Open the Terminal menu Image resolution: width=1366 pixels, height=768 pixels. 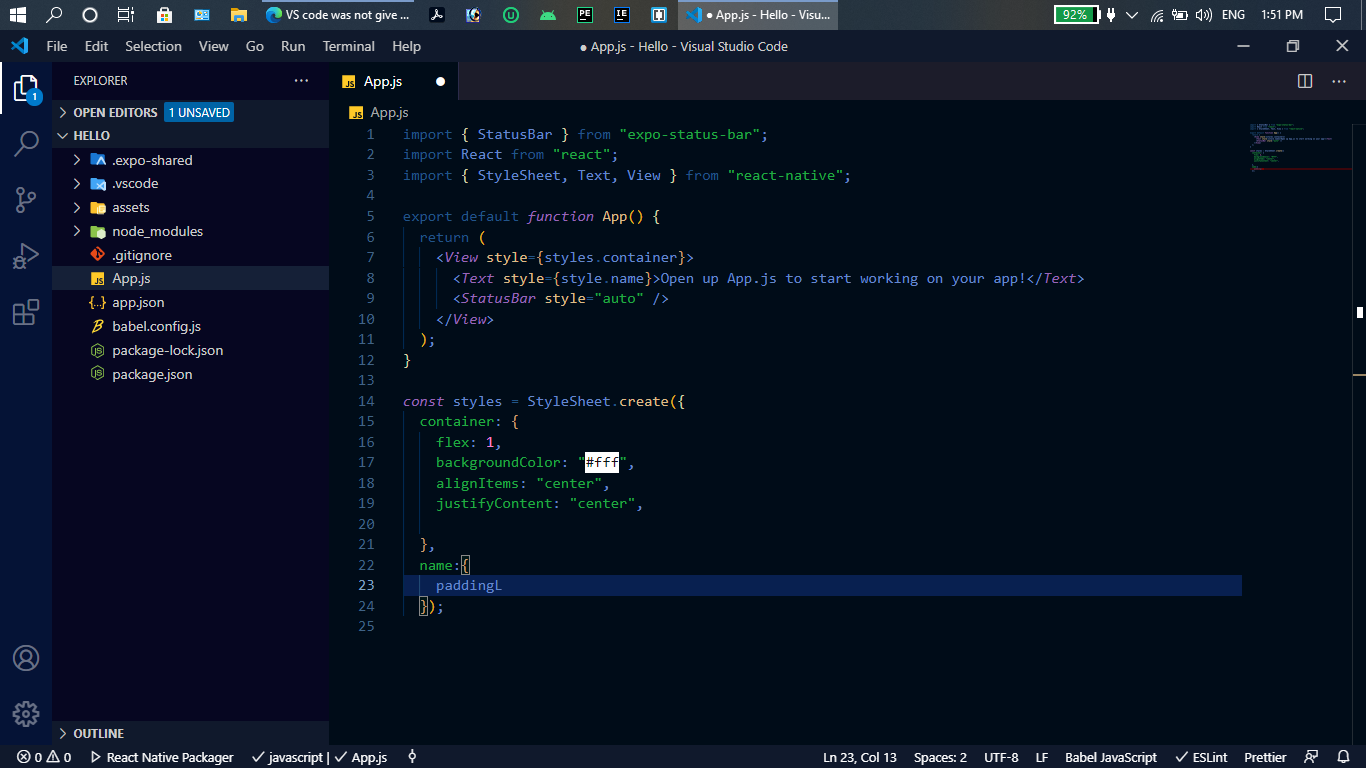(x=348, y=46)
